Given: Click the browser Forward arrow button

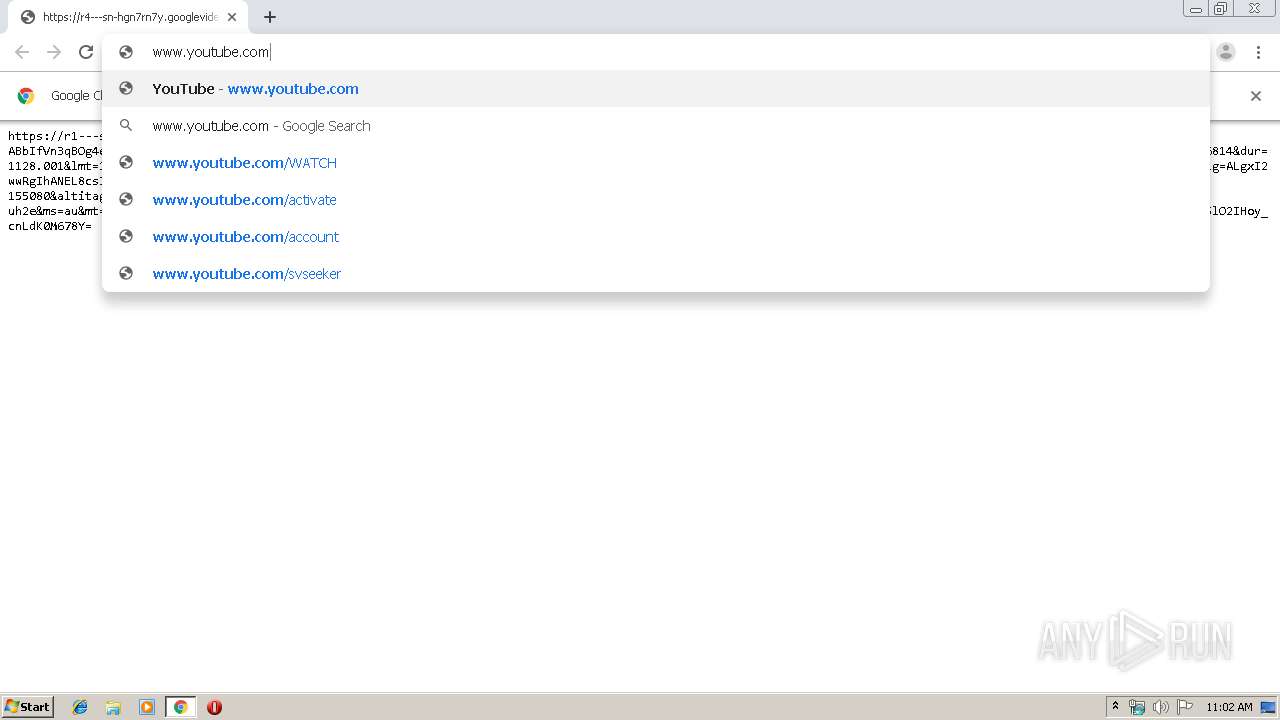Looking at the screenshot, I should pyautogui.click(x=54, y=52).
